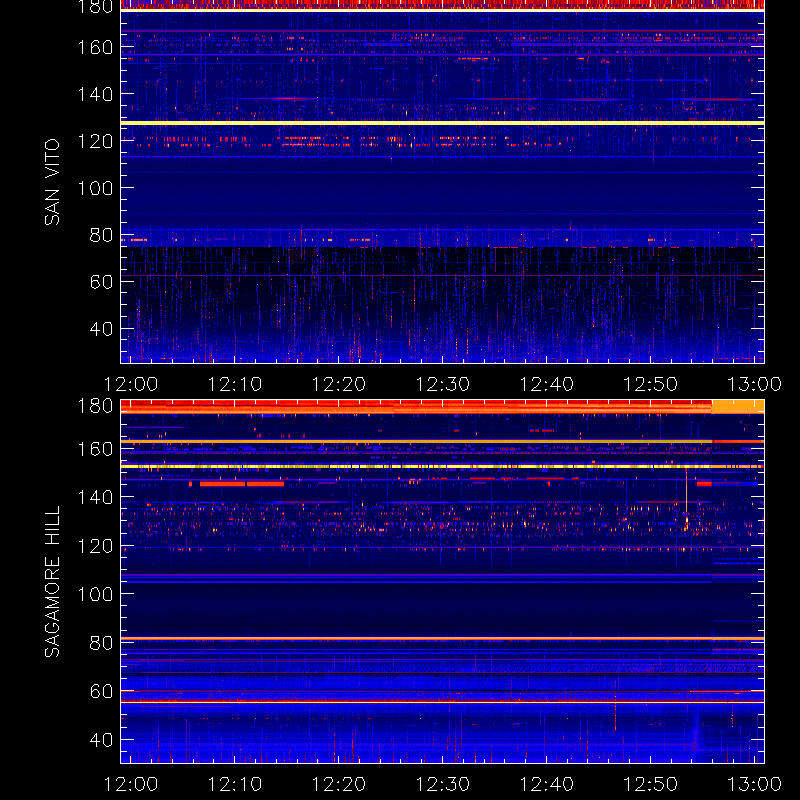Select the 80 tick label on San Vito plot
Image resolution: width=800 pixels, height=800 pixels.
tap(101, 235)
